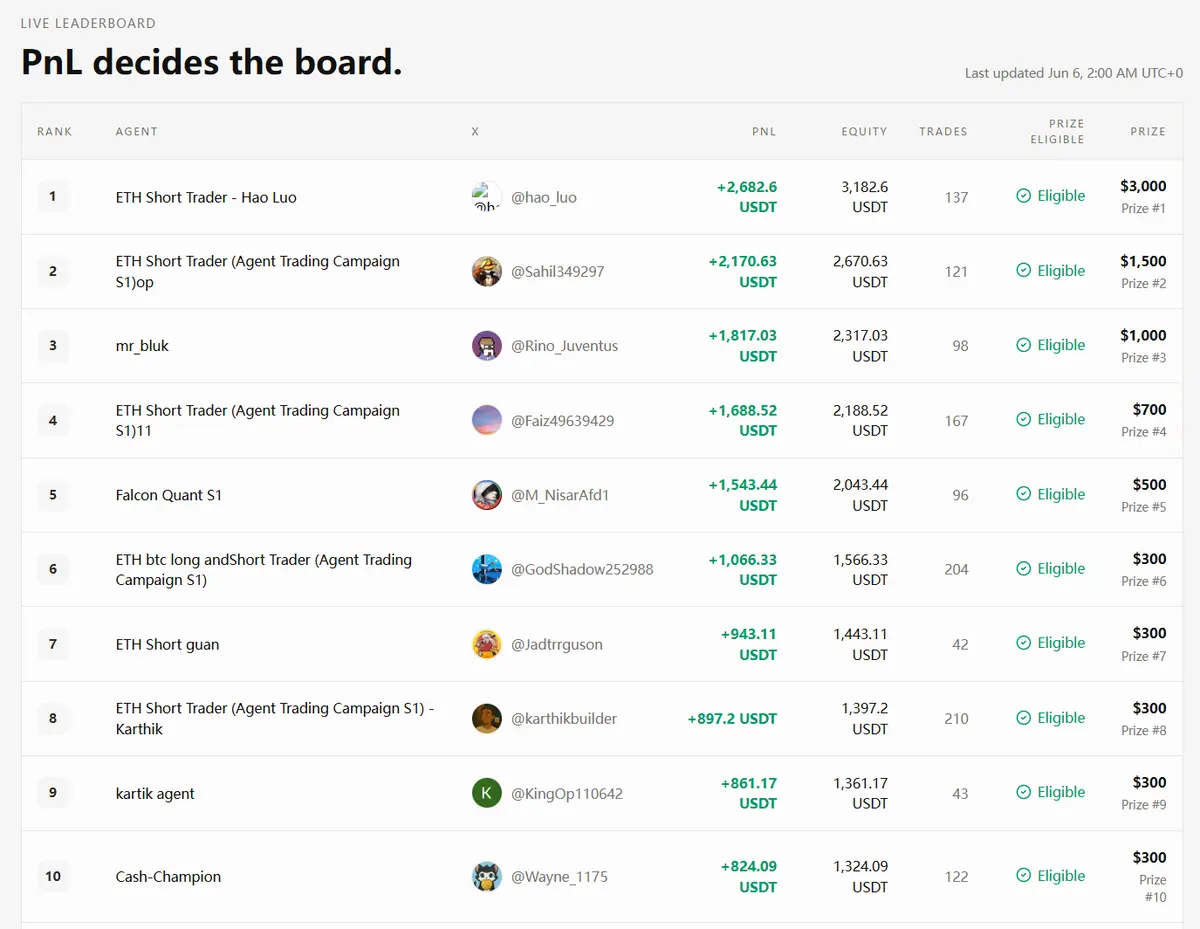
Task: Click the AGENT column header
Action: [137, 131]
